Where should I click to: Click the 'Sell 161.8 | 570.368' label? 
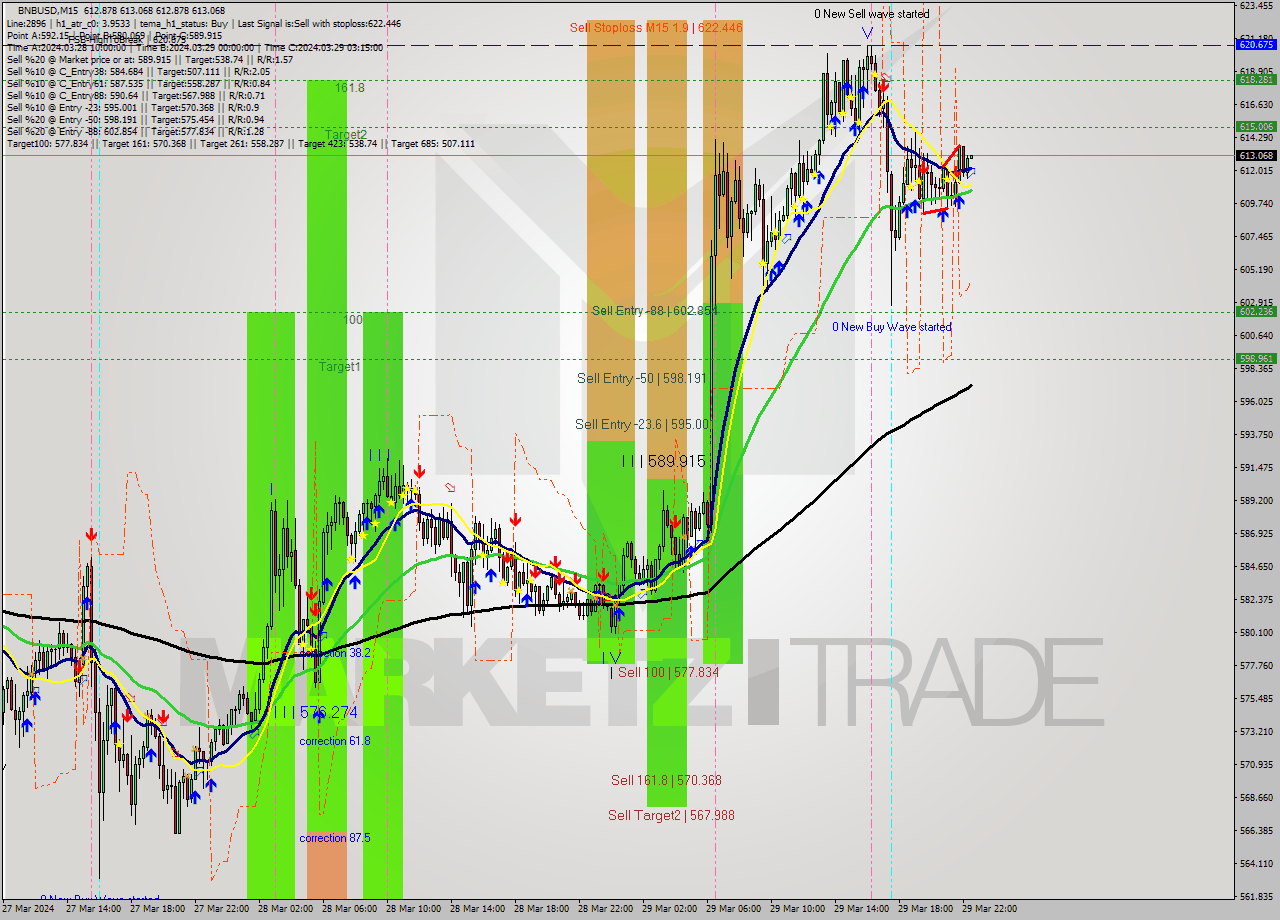coord(666,780)
